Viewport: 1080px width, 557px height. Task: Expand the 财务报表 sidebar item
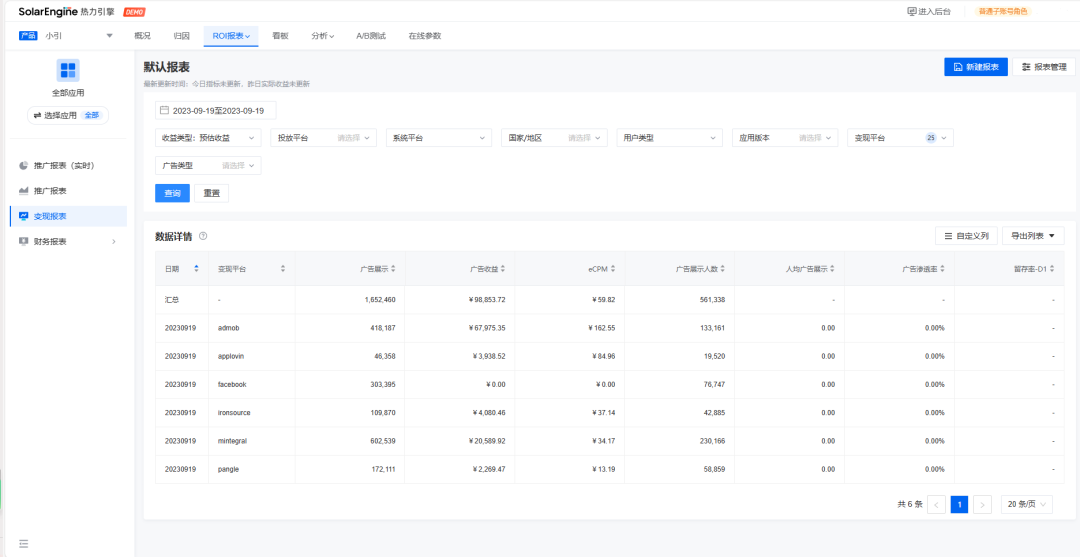68,241
